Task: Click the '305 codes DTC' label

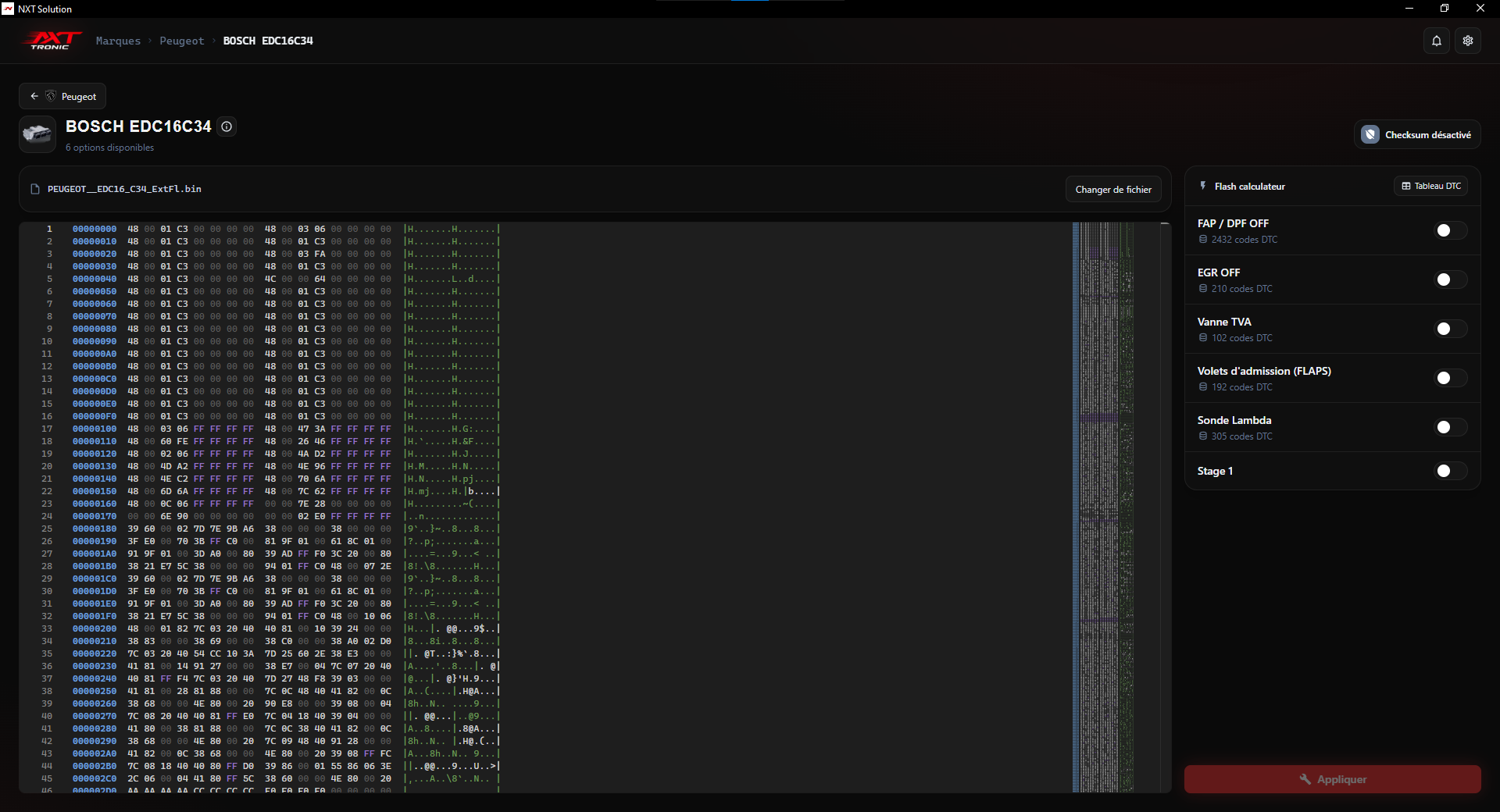Action: pos(1242,436)
